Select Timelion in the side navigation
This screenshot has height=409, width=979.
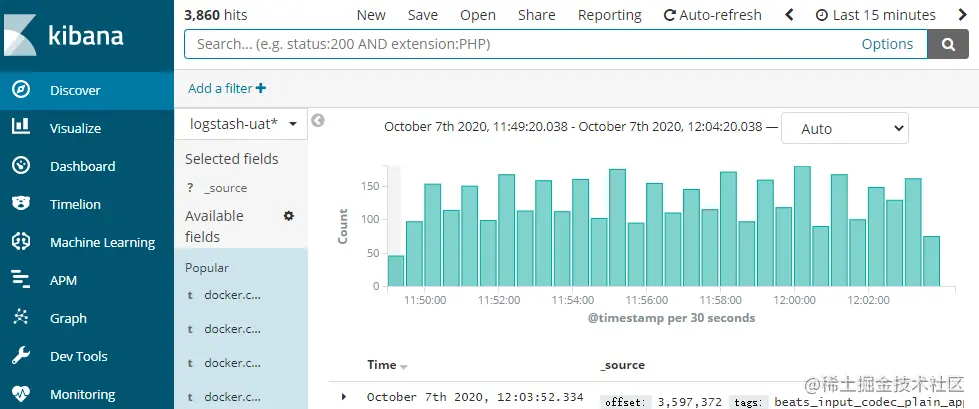[75, 204]
